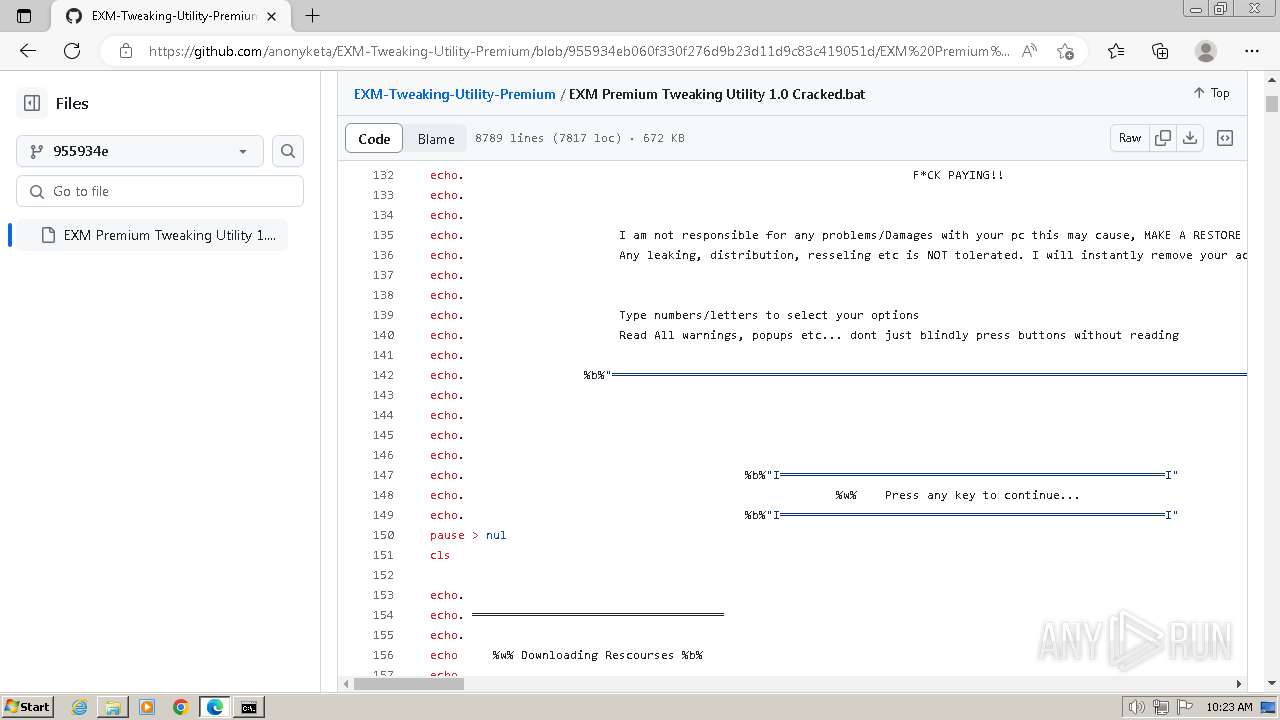The image size is (1280, 720).
Task: Open Windows Media Player from taskbar
Action: pyautogui.click(x=147, y=707)
